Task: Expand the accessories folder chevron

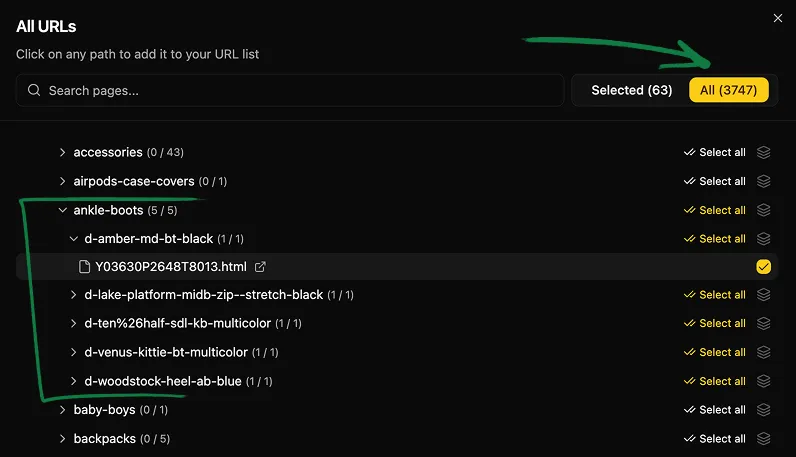Action: point(62,153)
